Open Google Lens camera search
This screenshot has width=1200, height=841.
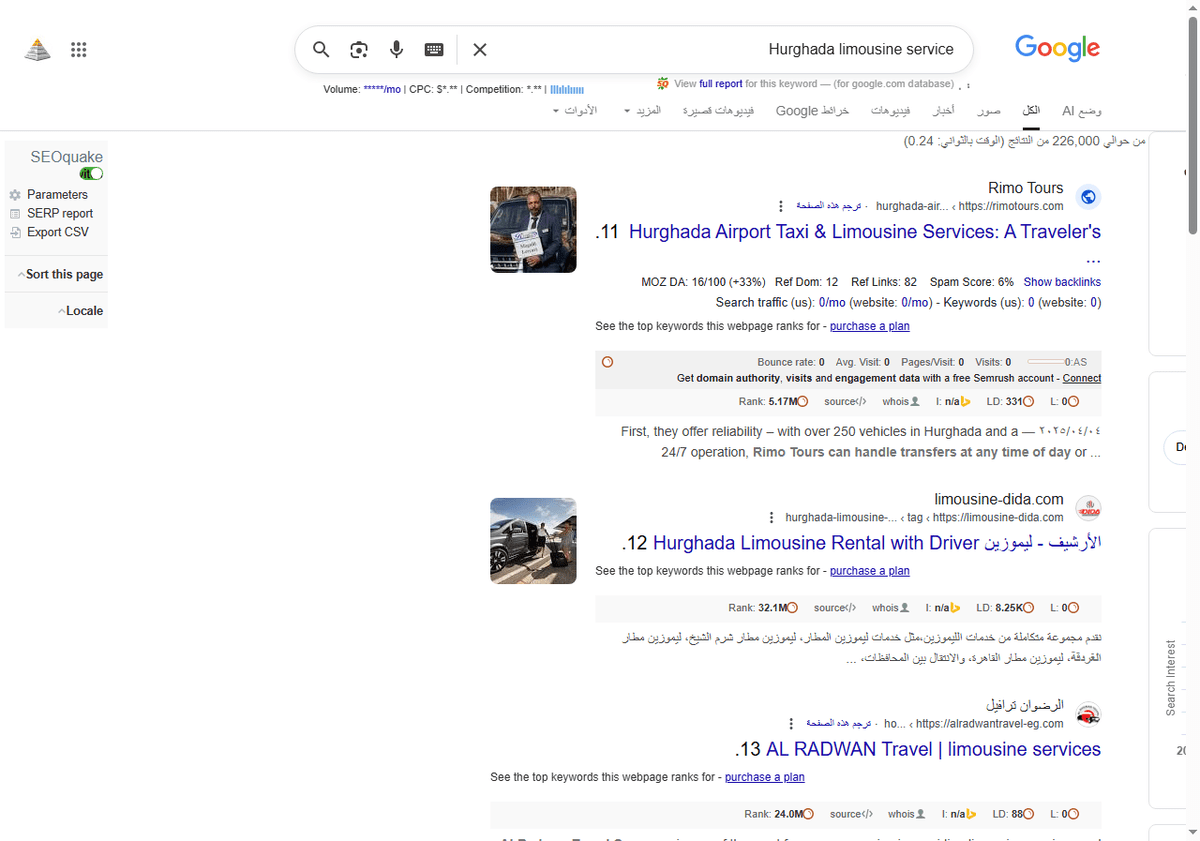pos(359,49)
